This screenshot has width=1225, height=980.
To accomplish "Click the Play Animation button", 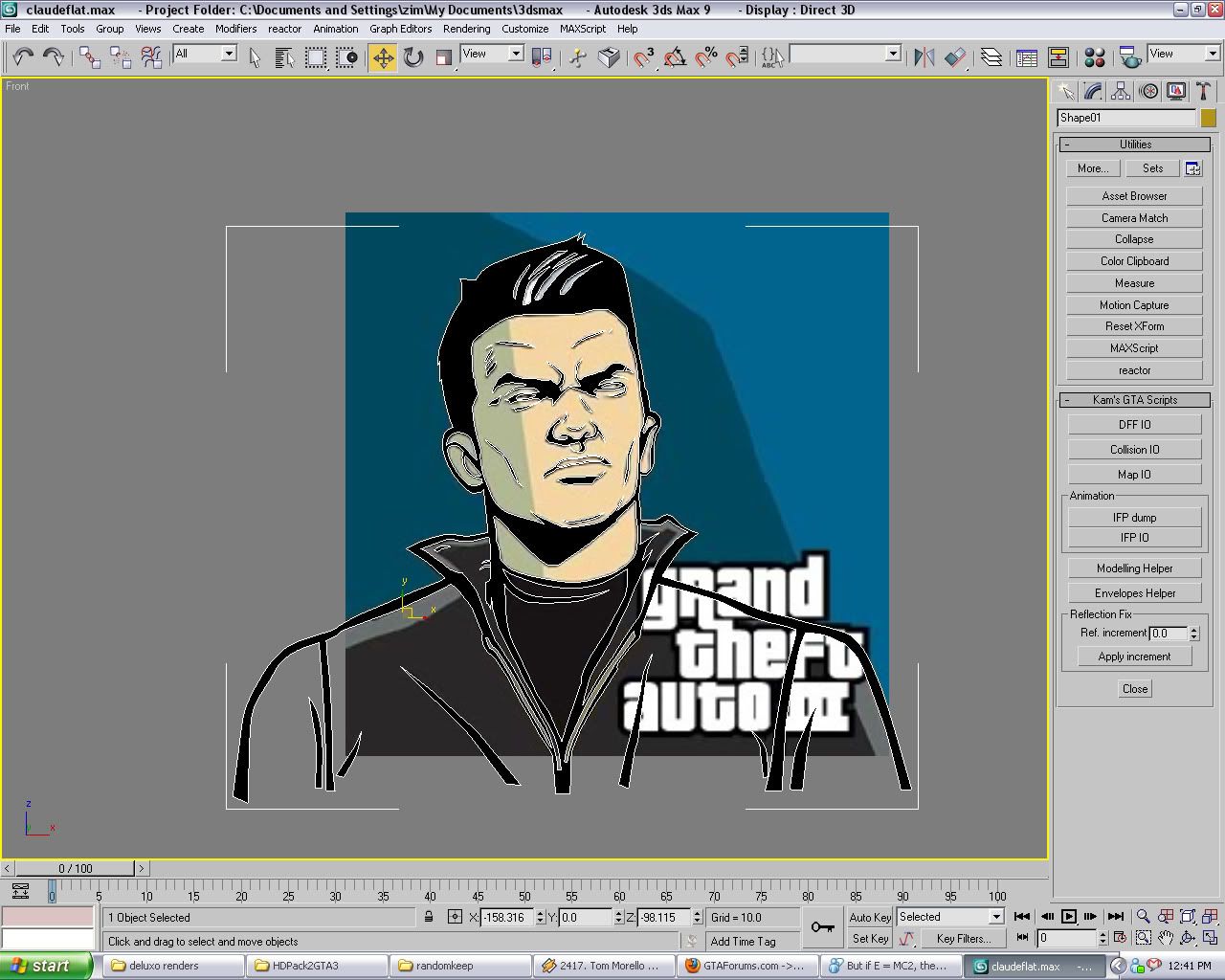I will point(1069,917).
